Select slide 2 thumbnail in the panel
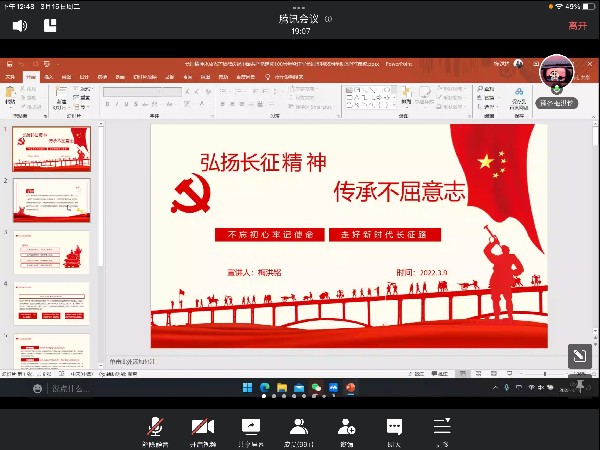 coord(52,200)
